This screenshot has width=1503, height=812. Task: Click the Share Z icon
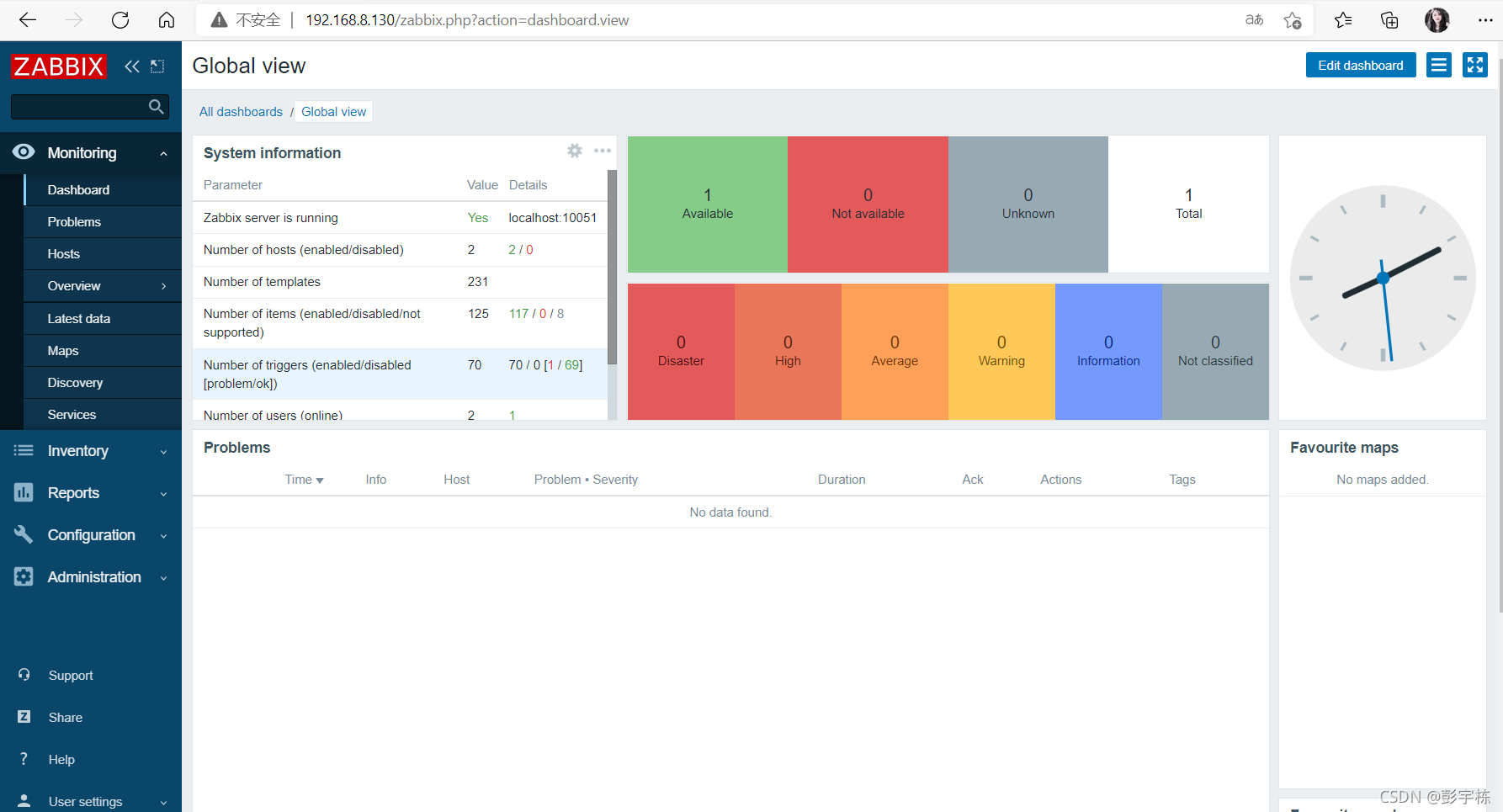(x=24, y=717)
